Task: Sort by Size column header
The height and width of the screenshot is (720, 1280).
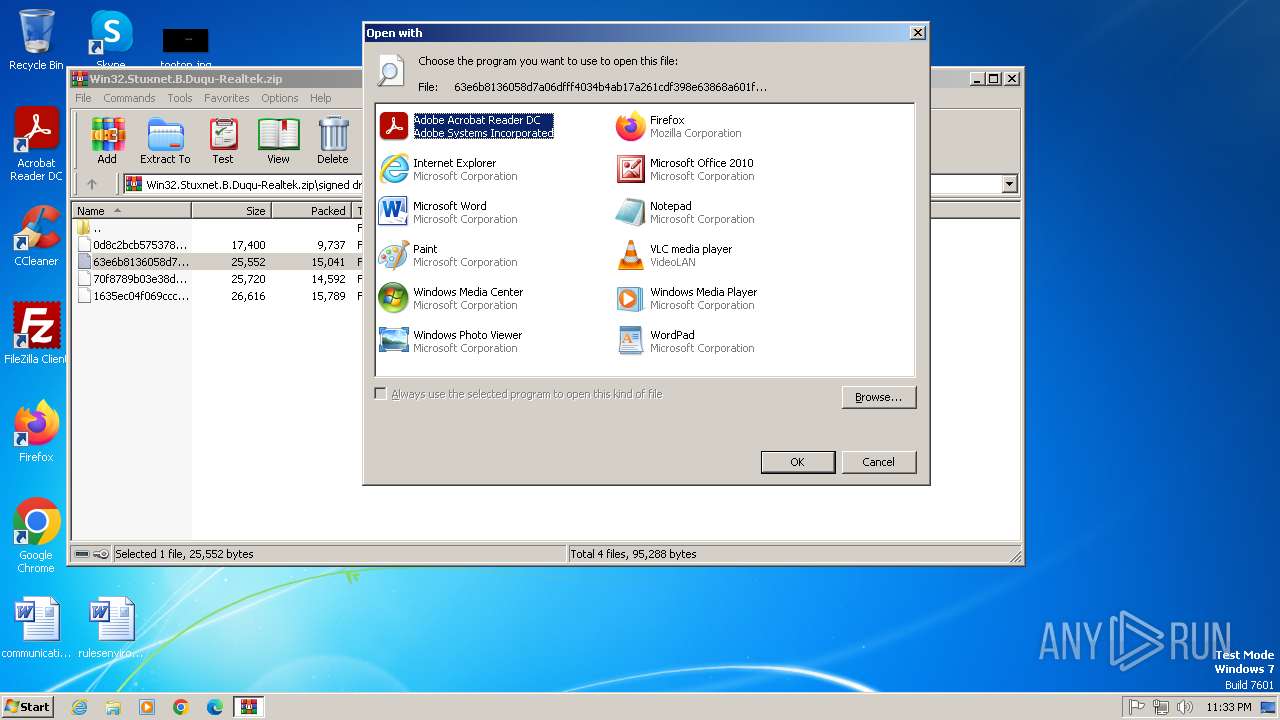Action: tap(231, 211)
